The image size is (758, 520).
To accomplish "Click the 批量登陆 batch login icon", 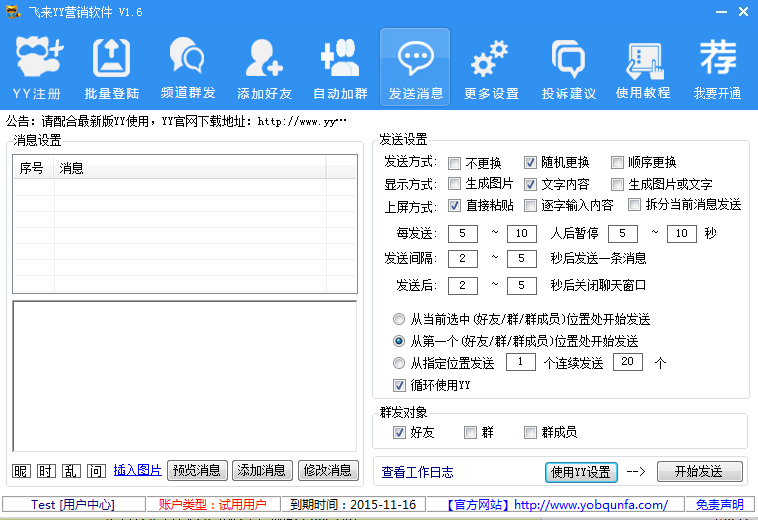I will point(111,68).
